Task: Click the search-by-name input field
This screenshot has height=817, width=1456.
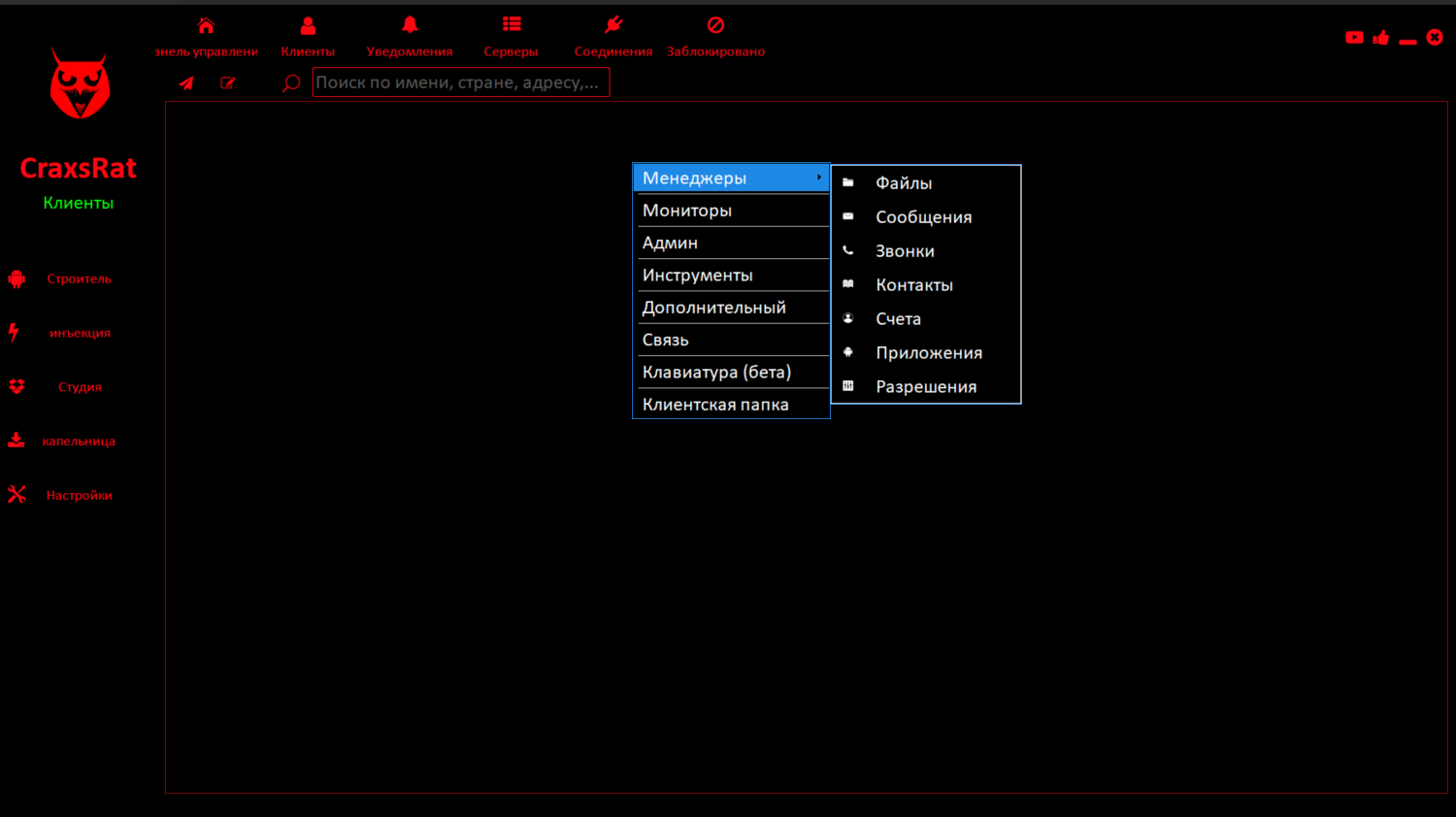Action: (x=460, y=82)
